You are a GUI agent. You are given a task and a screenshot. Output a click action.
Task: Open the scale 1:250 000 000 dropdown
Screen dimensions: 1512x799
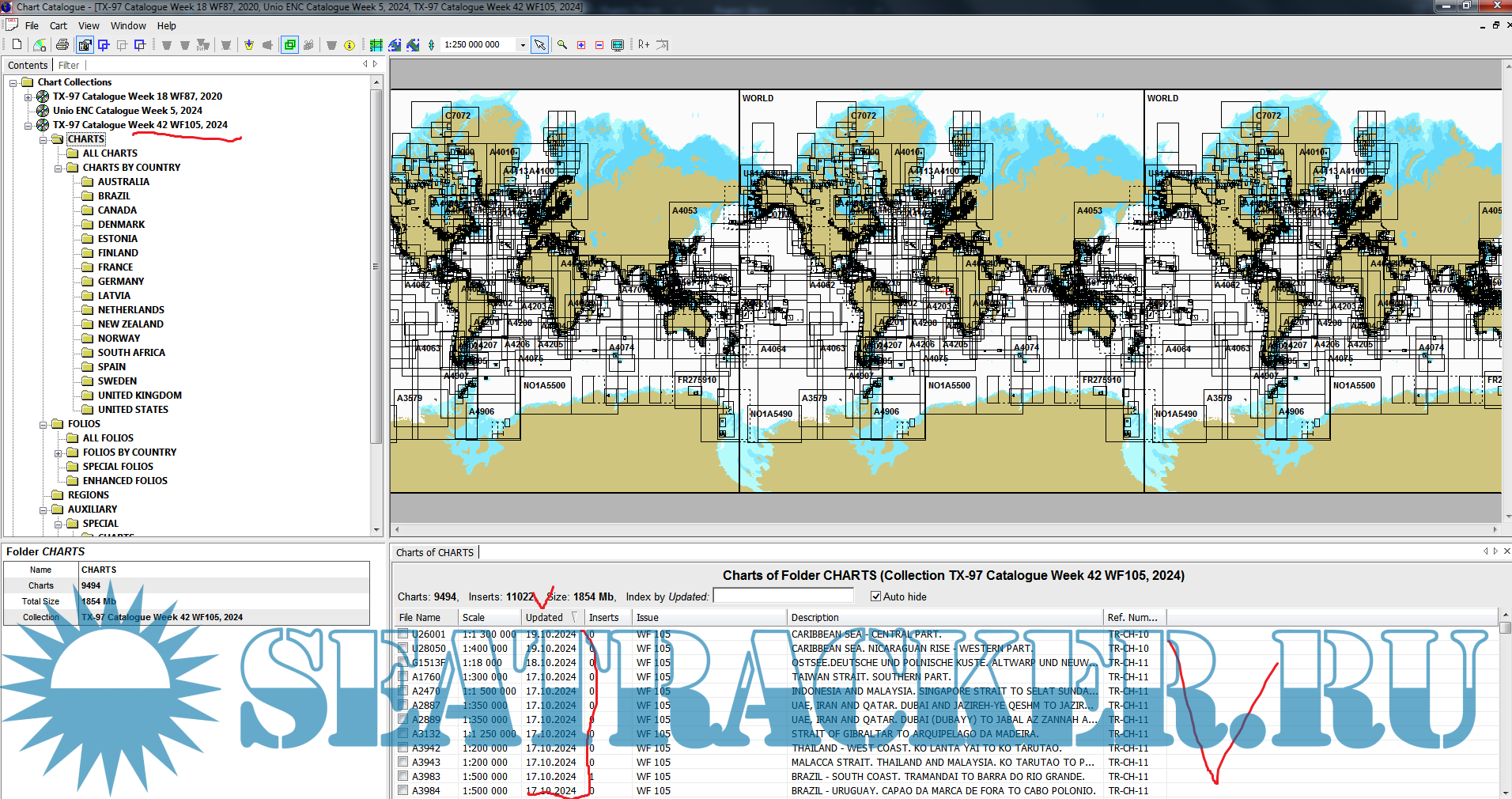(523, 45)
